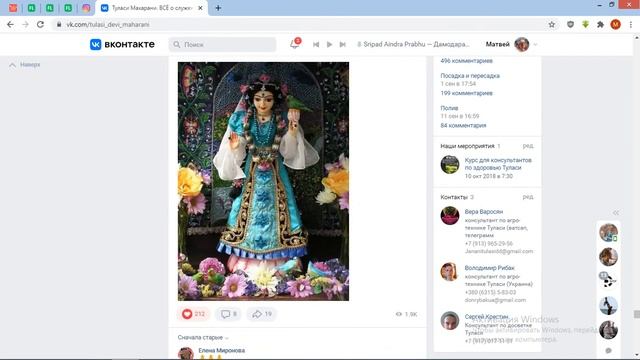The width and height of the screenshot is (640, 360).
Task: Open Володимир Рибак contact profile
Action: [x=489, y=268]
